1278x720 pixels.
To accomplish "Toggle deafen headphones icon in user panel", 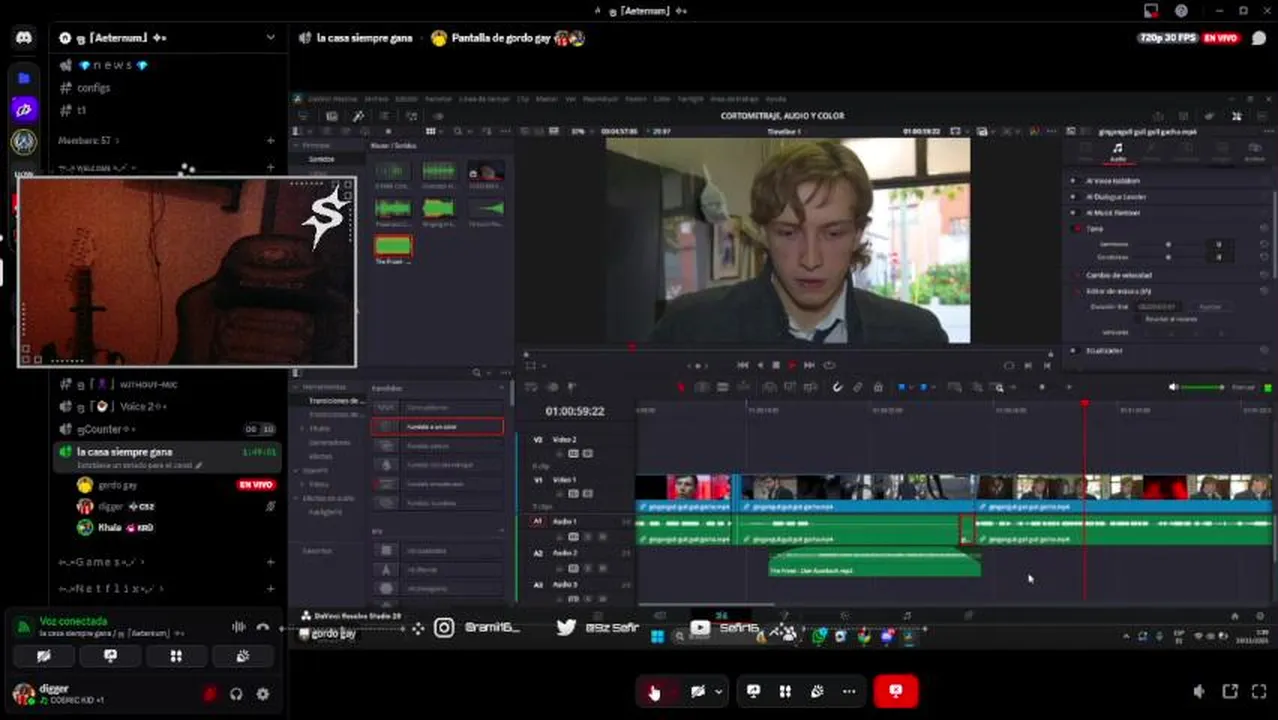I will coord(236,693).
